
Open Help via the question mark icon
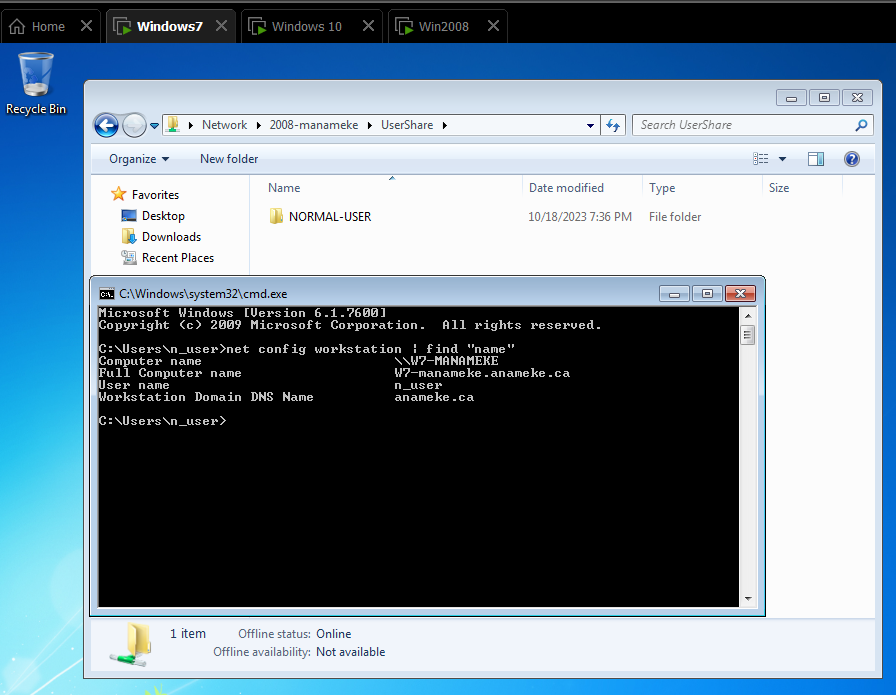click(851, 158)
